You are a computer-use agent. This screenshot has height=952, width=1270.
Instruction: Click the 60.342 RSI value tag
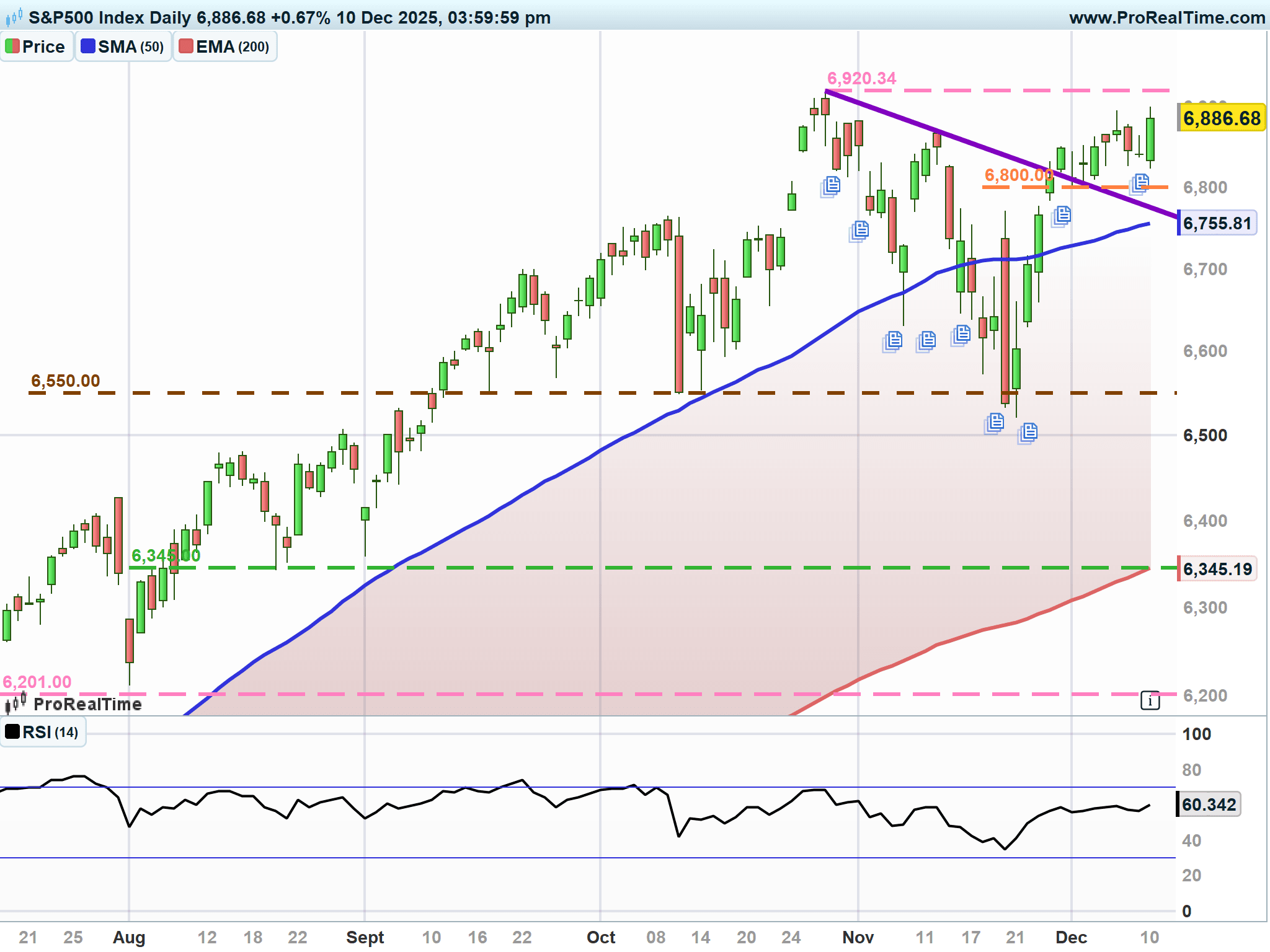tap(1209, 804)
